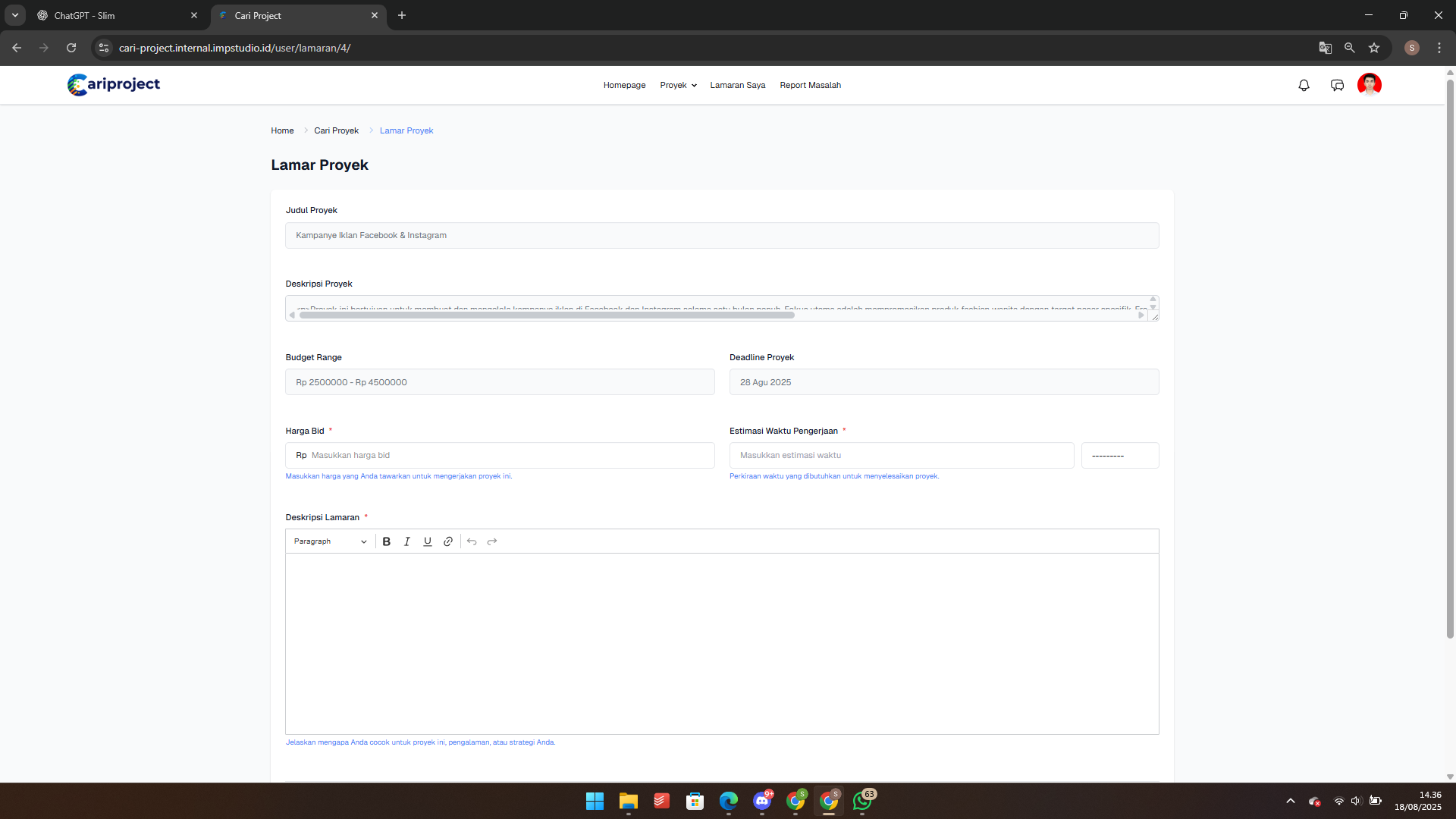Open the notifications bell

[x=1304, y=85]
